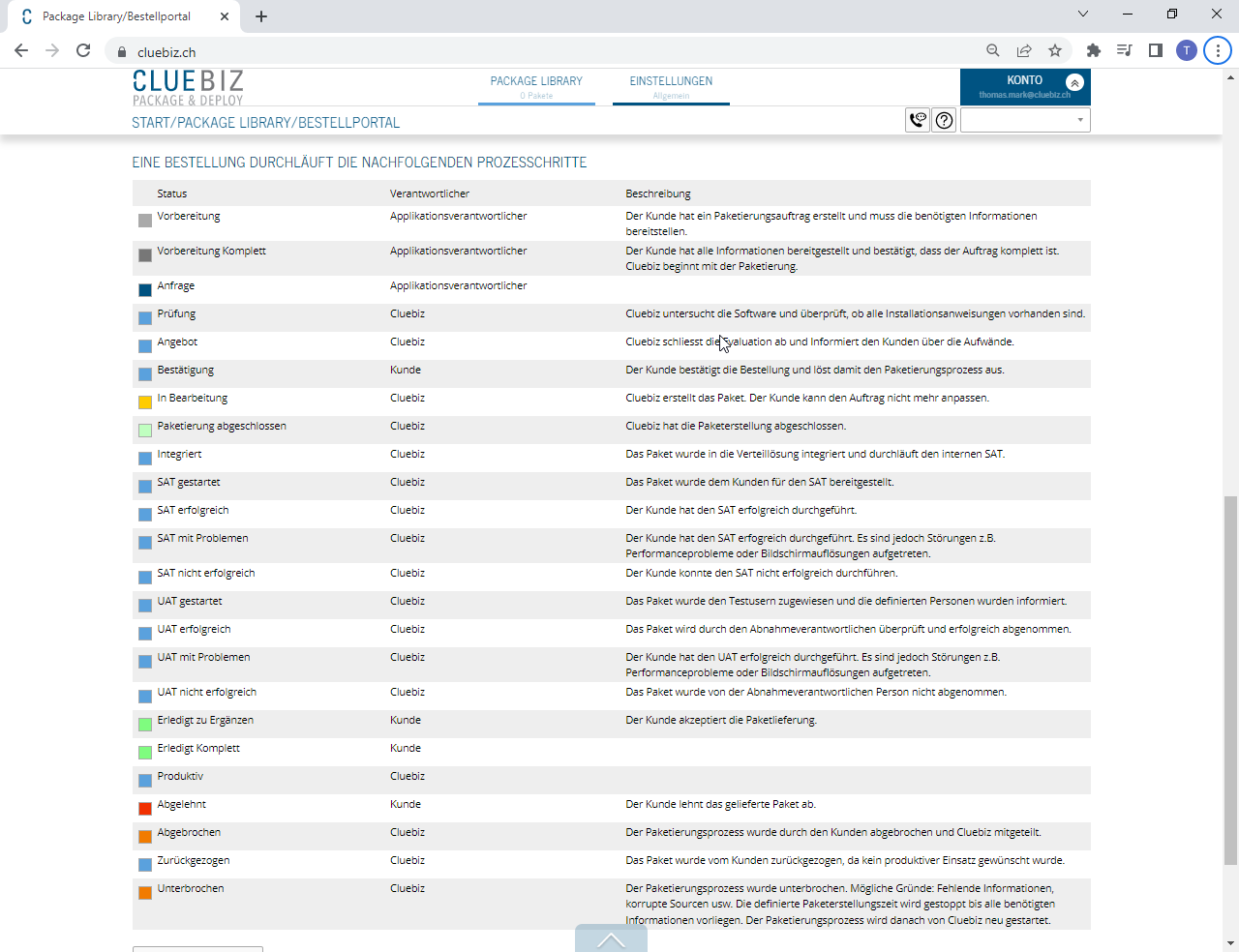This screenshot has height=952, width=1239.
Task: Click the share page icon in address bar
Action: click(x=1024, y=50)
